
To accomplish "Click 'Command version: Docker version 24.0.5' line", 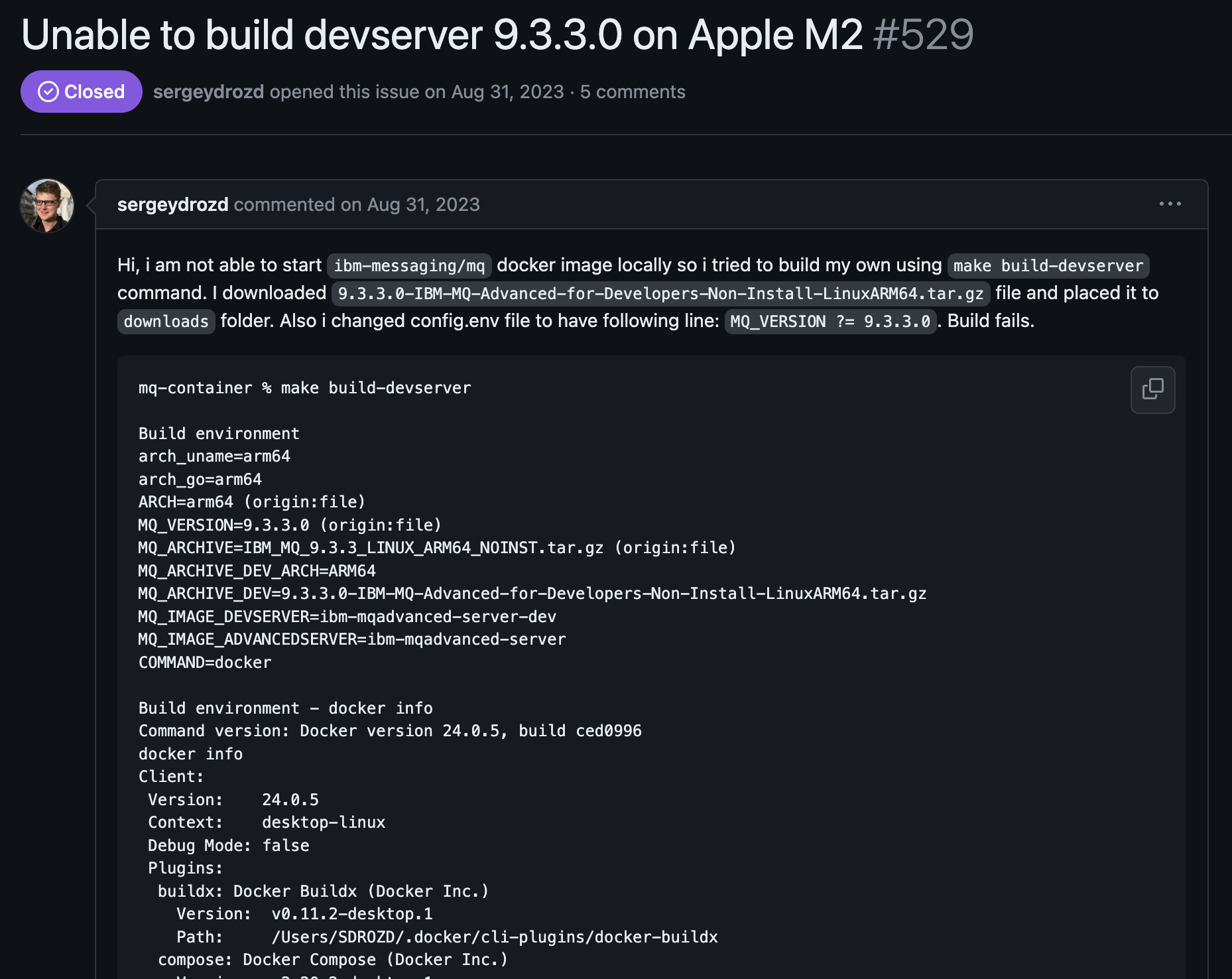I will tap(390, 731).
